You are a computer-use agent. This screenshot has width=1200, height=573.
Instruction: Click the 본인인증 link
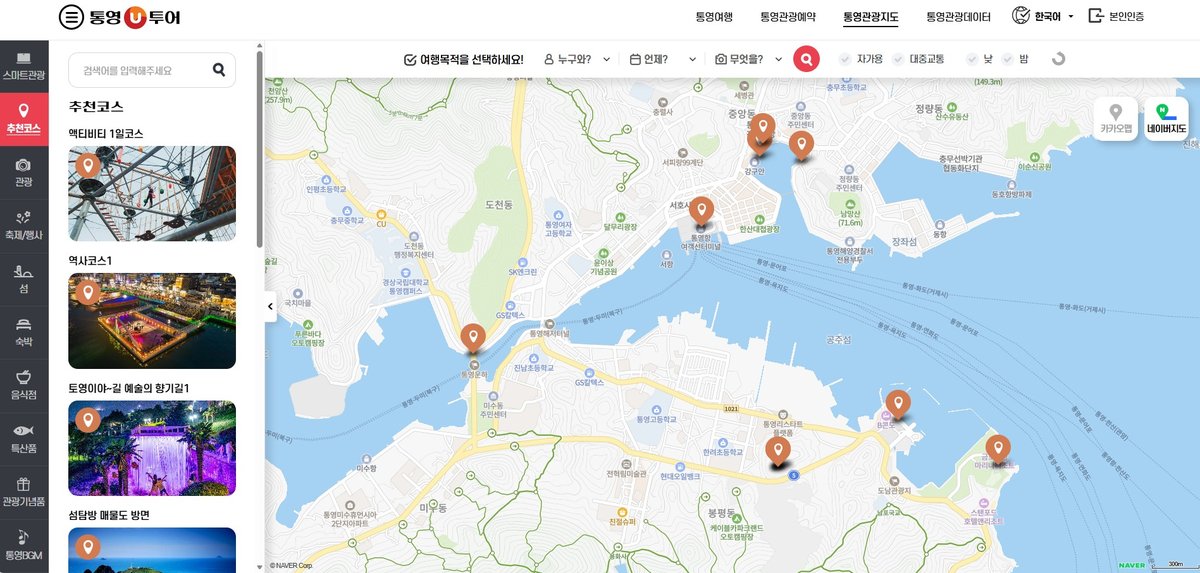pyautogui.click(x=1116, y=17)
